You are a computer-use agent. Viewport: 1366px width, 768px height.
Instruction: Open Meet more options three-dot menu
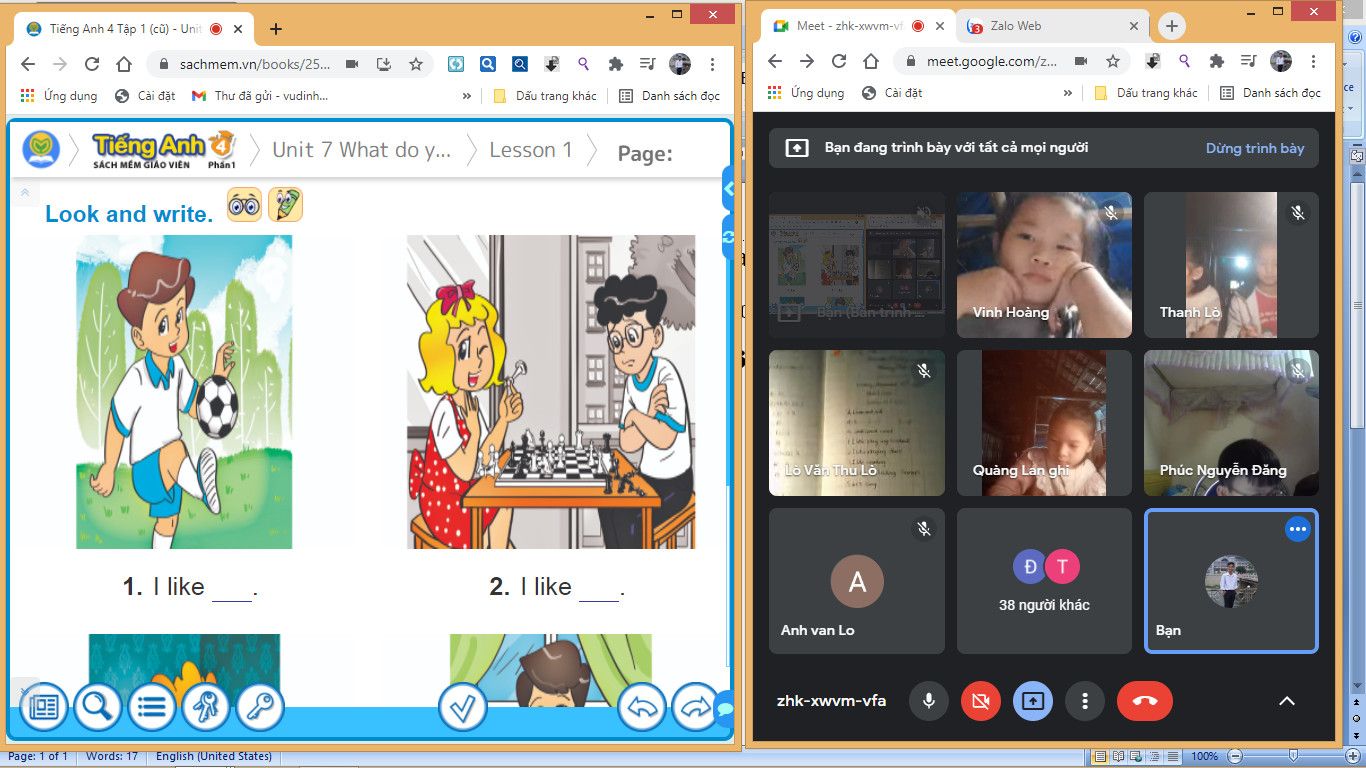[x=1084, y=701]
